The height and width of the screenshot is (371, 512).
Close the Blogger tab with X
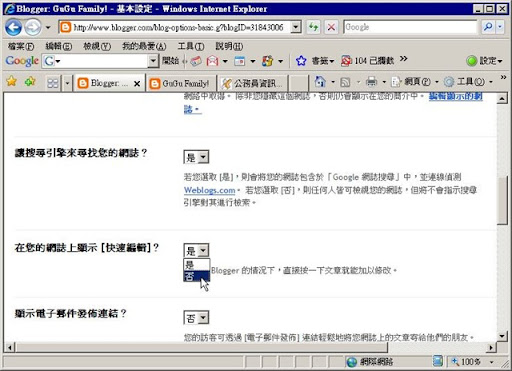point(137,84)
